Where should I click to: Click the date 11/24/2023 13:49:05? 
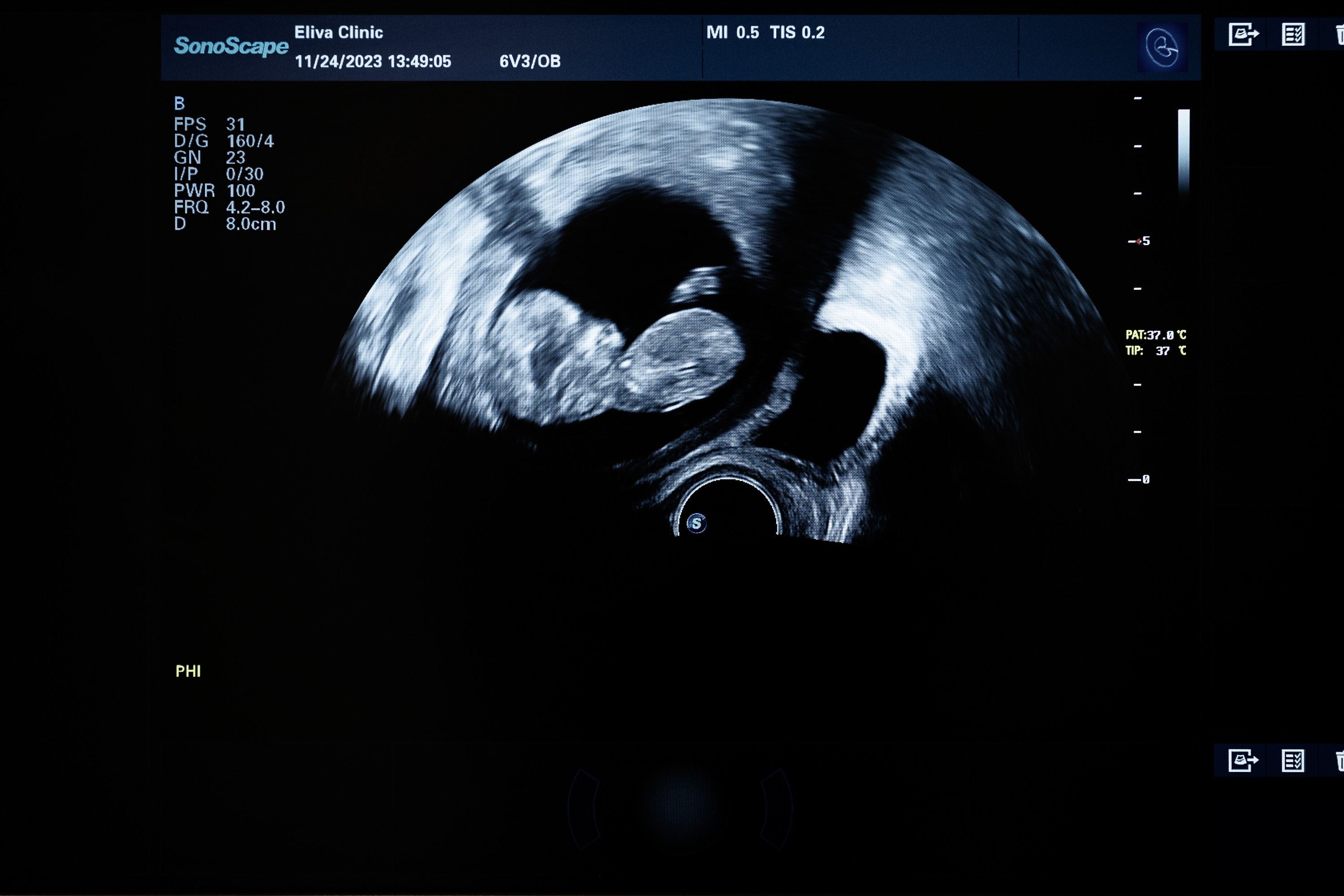tap(373, 61)
